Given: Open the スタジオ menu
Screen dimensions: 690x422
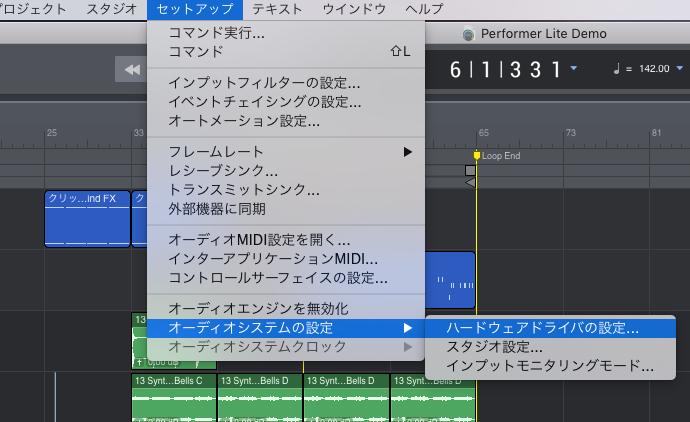Looking at the screenshot, I should [111, 9].
